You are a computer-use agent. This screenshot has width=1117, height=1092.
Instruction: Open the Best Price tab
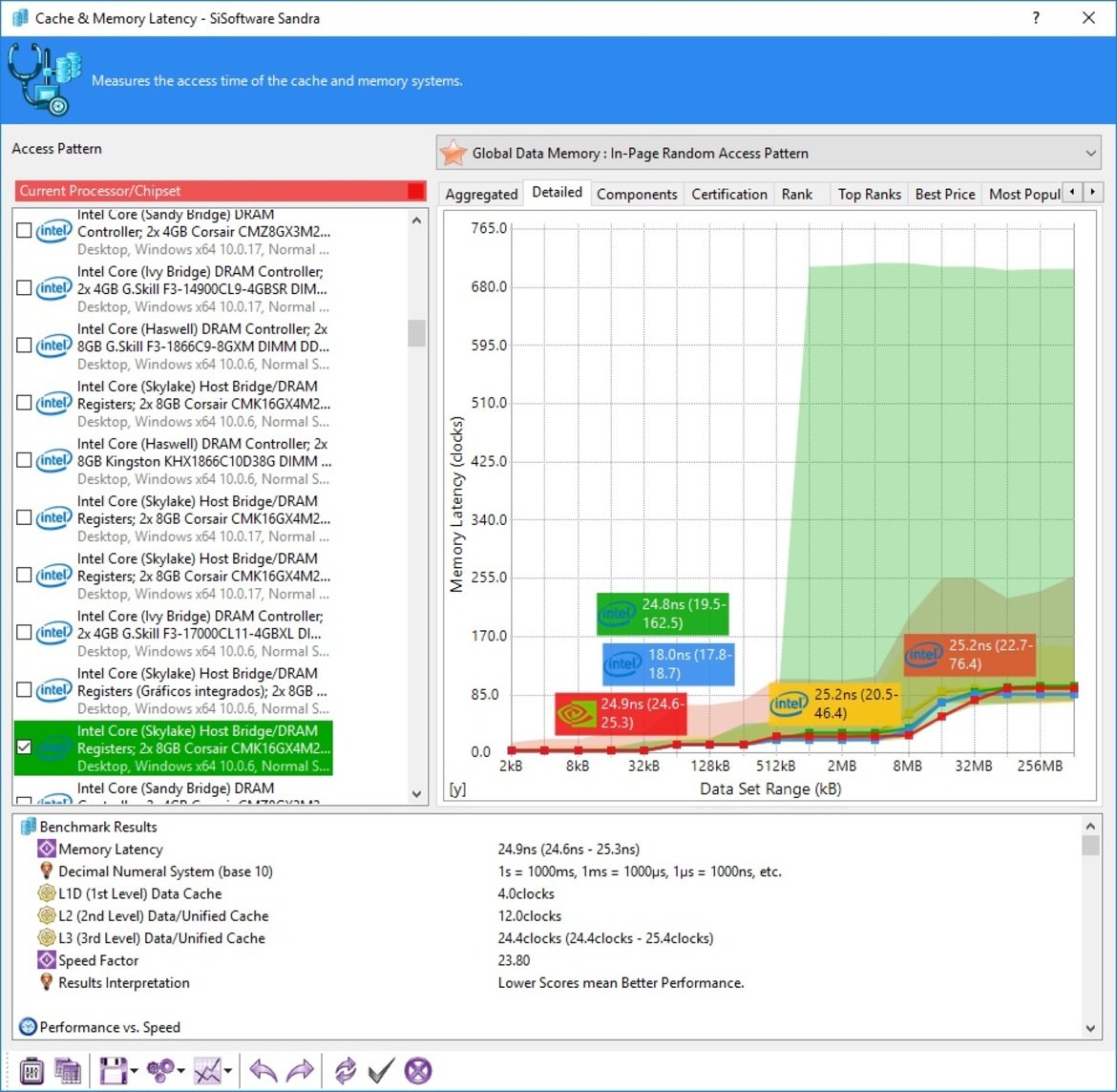944,194
